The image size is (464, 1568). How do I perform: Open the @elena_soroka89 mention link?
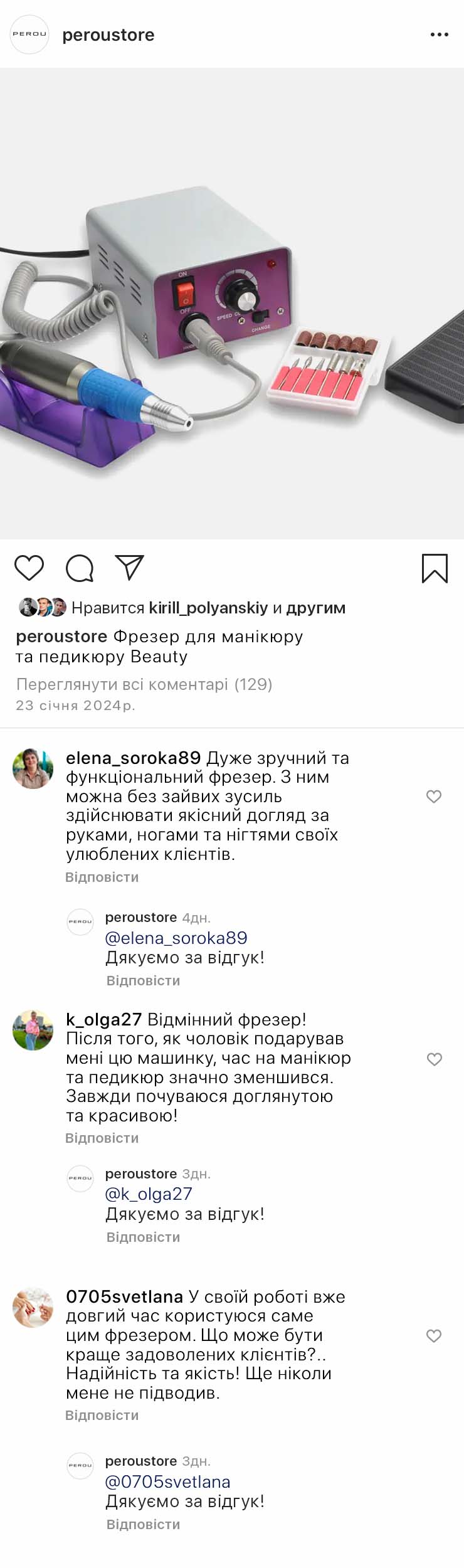pos(176,938)
